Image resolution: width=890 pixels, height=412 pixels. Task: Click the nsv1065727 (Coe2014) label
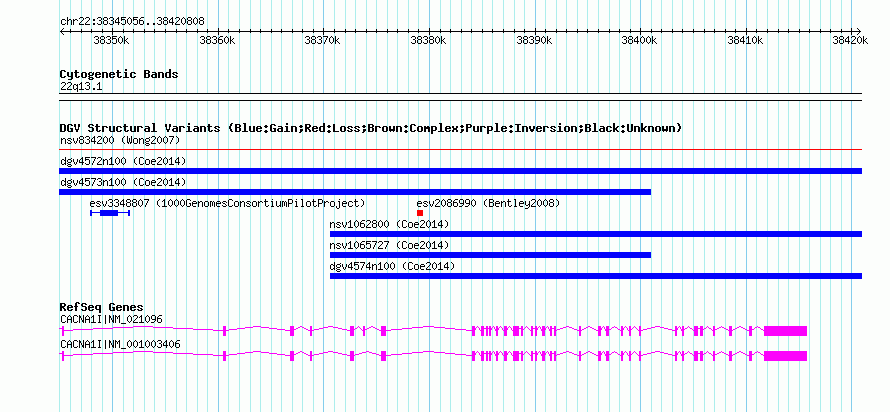(389, 245)
